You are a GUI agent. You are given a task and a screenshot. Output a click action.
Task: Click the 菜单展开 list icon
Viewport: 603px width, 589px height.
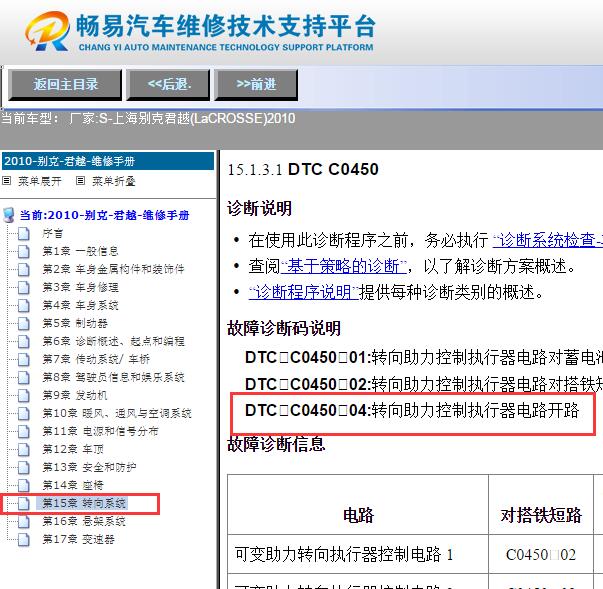click(x=7, y=181)
